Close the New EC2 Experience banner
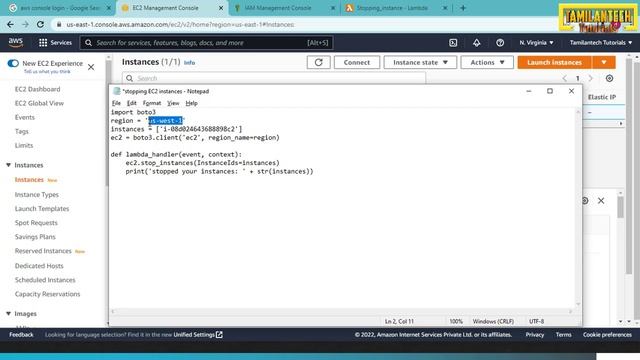Image resolution: width=640 pixels, height=360 pixels. pos(91,67)
